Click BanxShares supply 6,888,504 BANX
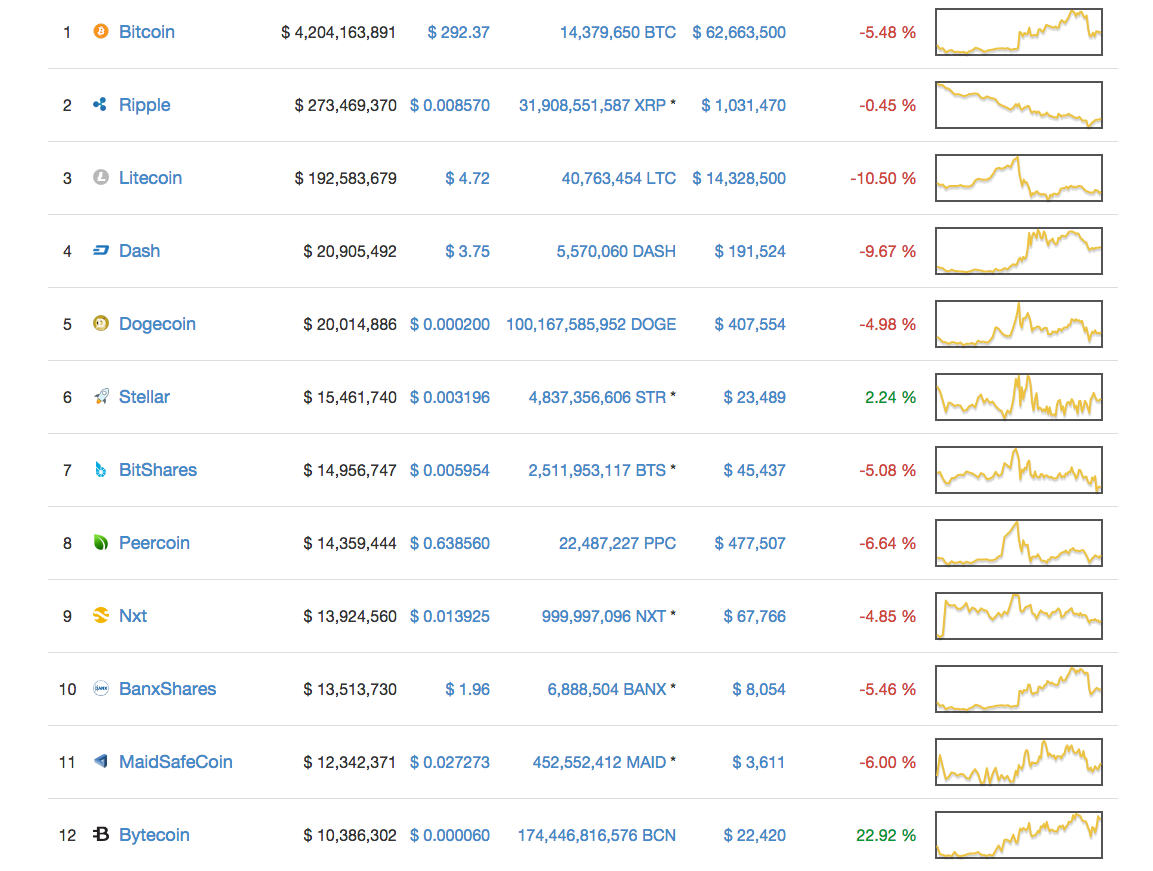The image size is (1153, 871). (607, 689)
